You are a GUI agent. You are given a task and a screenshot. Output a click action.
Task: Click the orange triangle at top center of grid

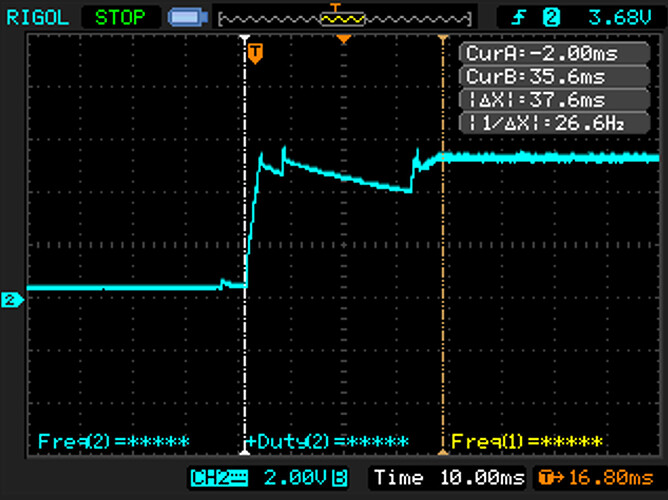pyautogui.click(x=344, y=39)
